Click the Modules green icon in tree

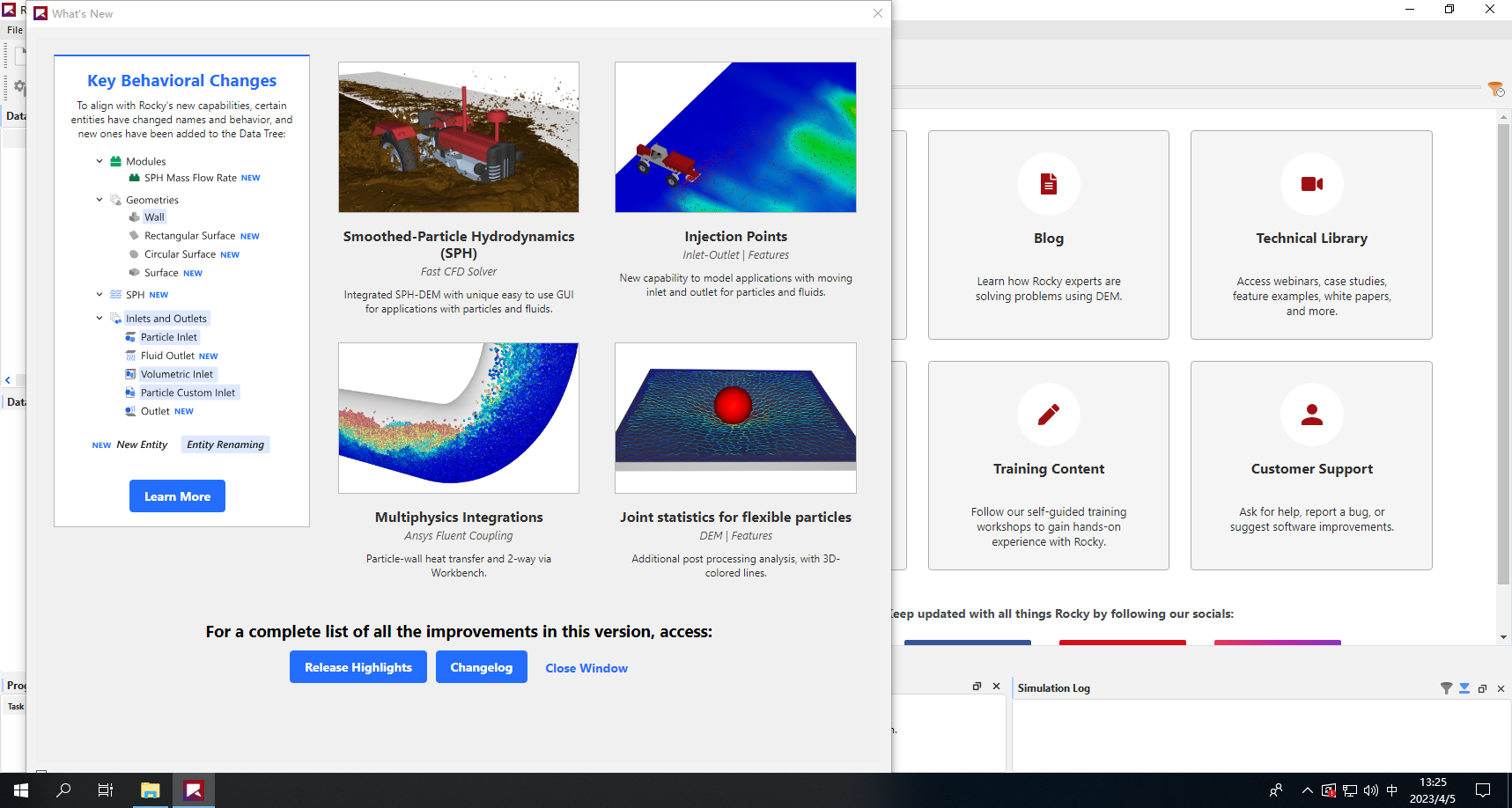click(x=115, y=161)
